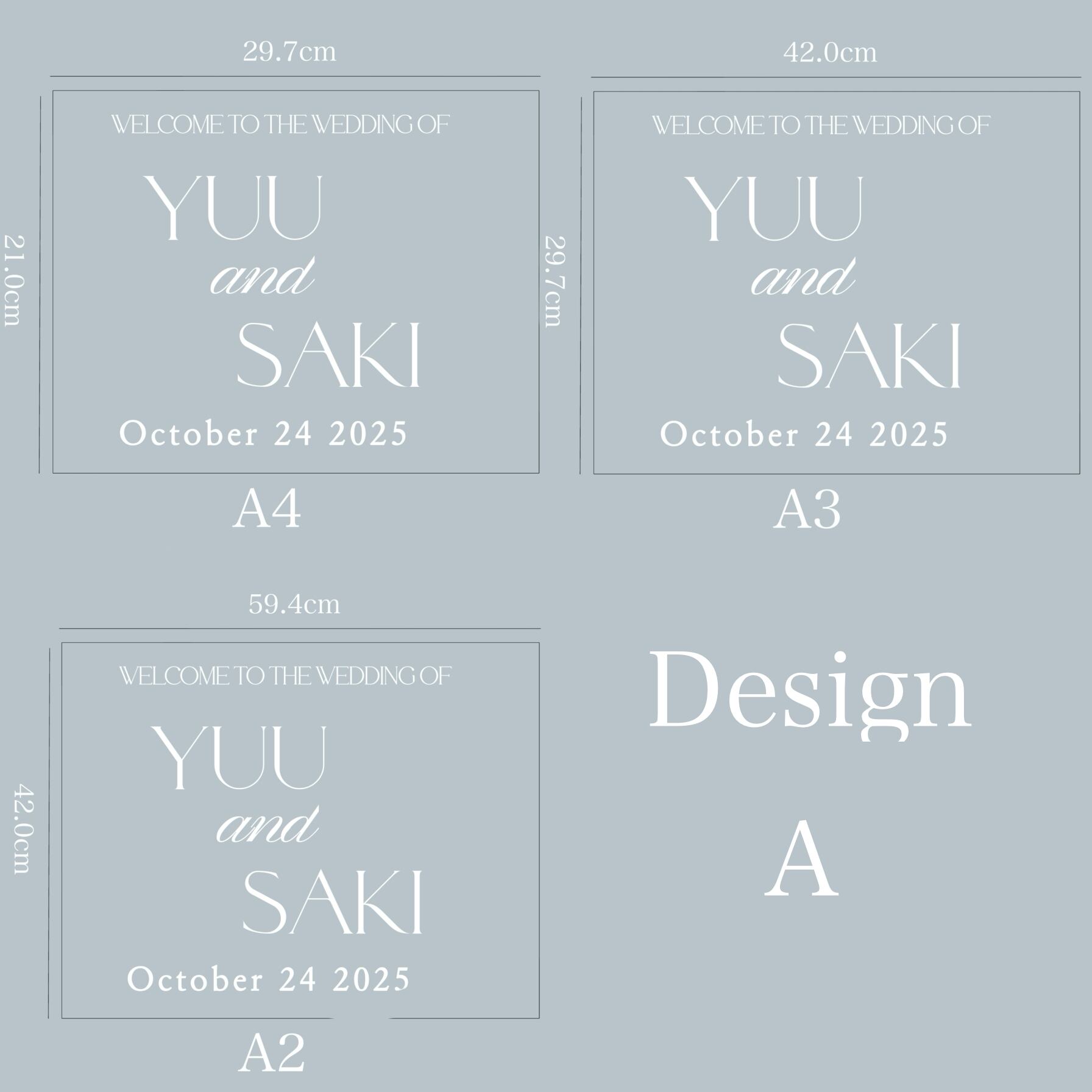Click the welcome headline in the A2 sign
The width and height of the screenshot is (1092, 1092).
(285, 676)
